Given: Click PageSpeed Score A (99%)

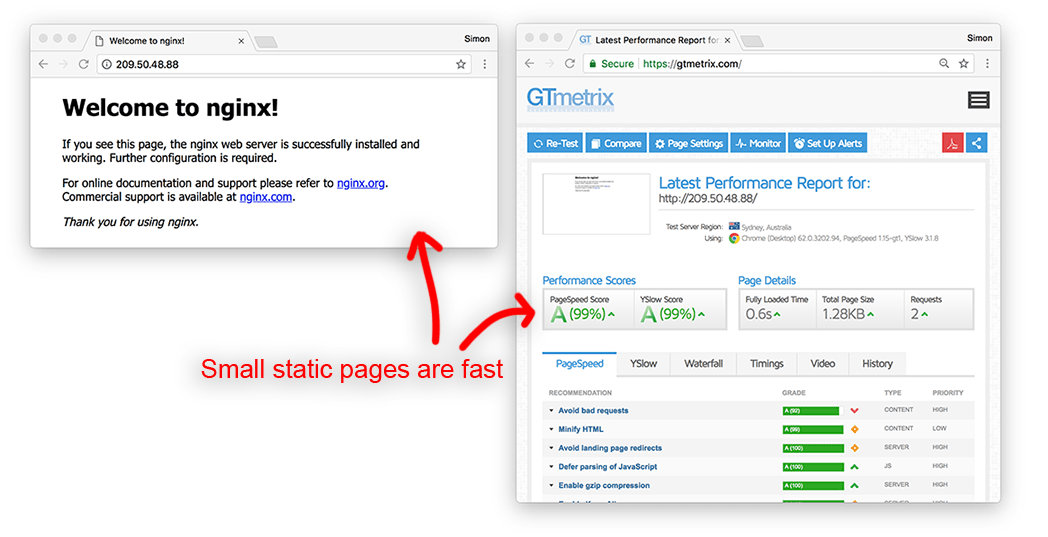Looking at the screenshot, I should pos(583,314).
